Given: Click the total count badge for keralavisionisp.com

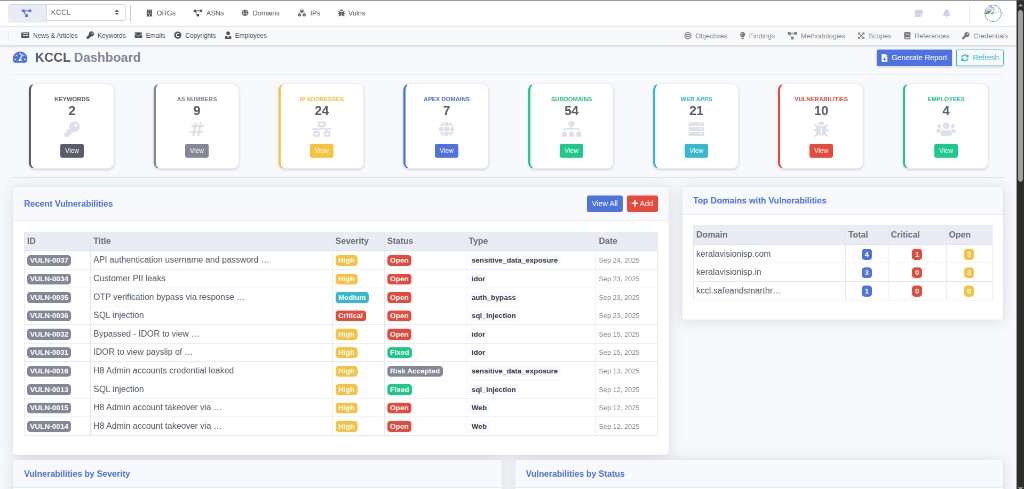Looking at the screenshot, I should [x=867, y=255].
